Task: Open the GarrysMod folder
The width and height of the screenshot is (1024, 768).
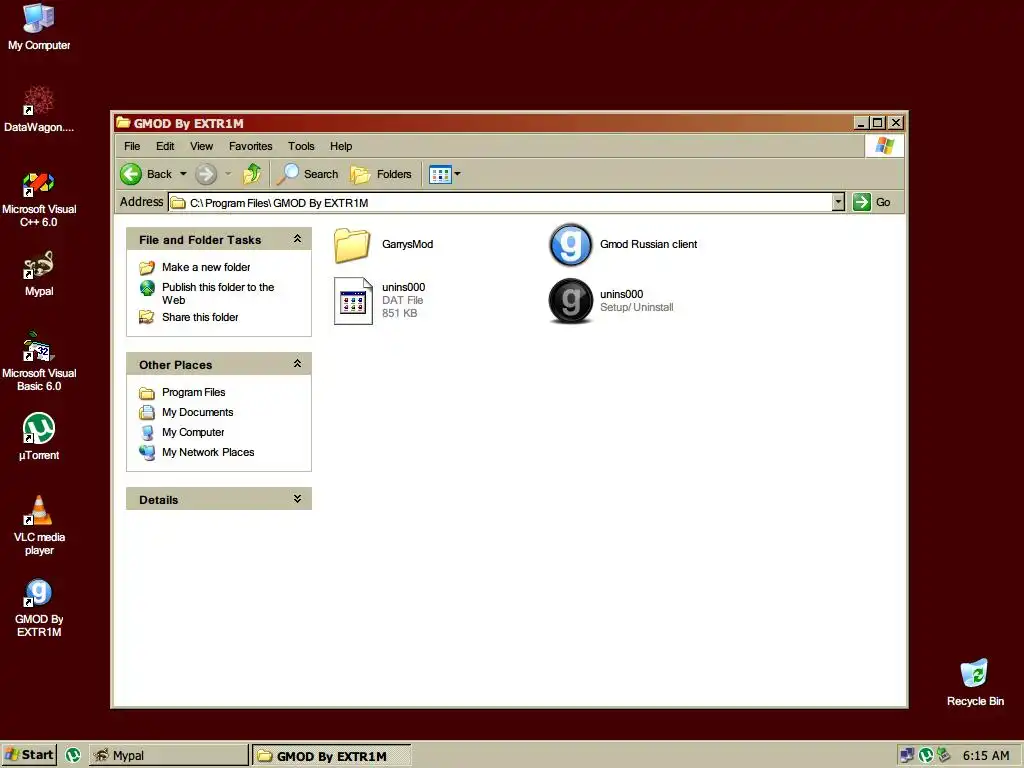Action: click(352, 245)
